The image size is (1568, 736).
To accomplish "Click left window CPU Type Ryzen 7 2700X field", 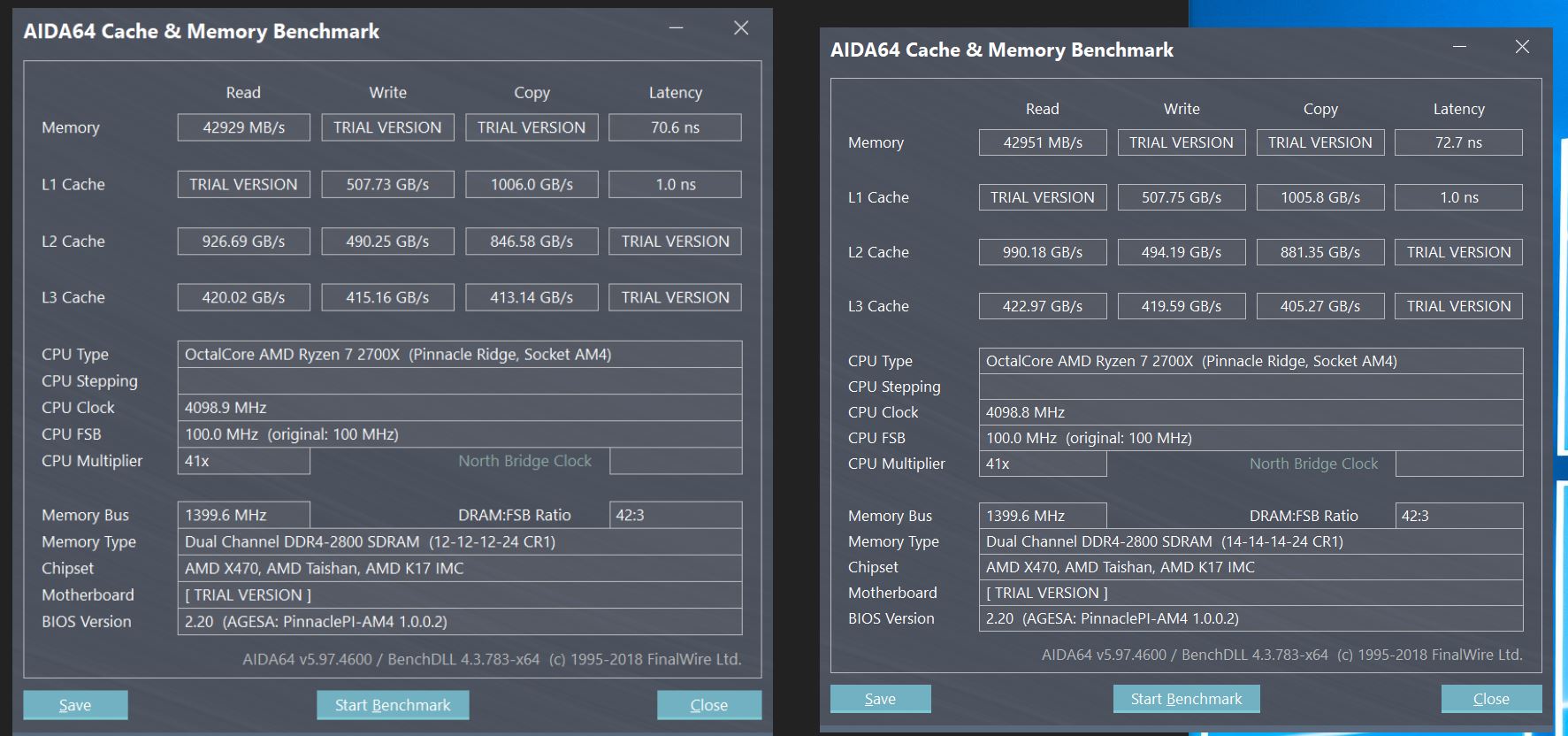I will pos(460,355).
